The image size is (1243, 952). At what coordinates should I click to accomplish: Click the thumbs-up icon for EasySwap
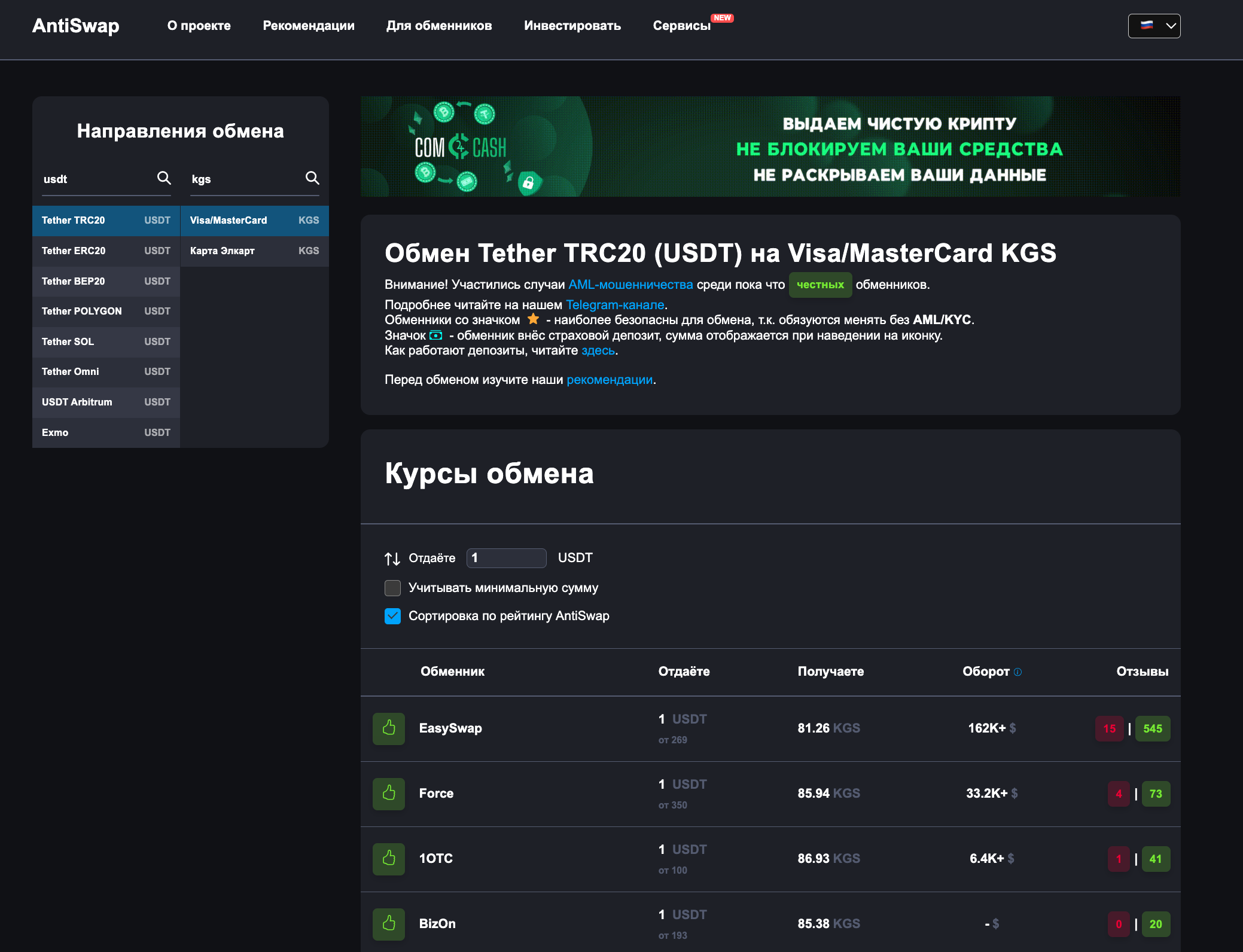click(389, 728)
